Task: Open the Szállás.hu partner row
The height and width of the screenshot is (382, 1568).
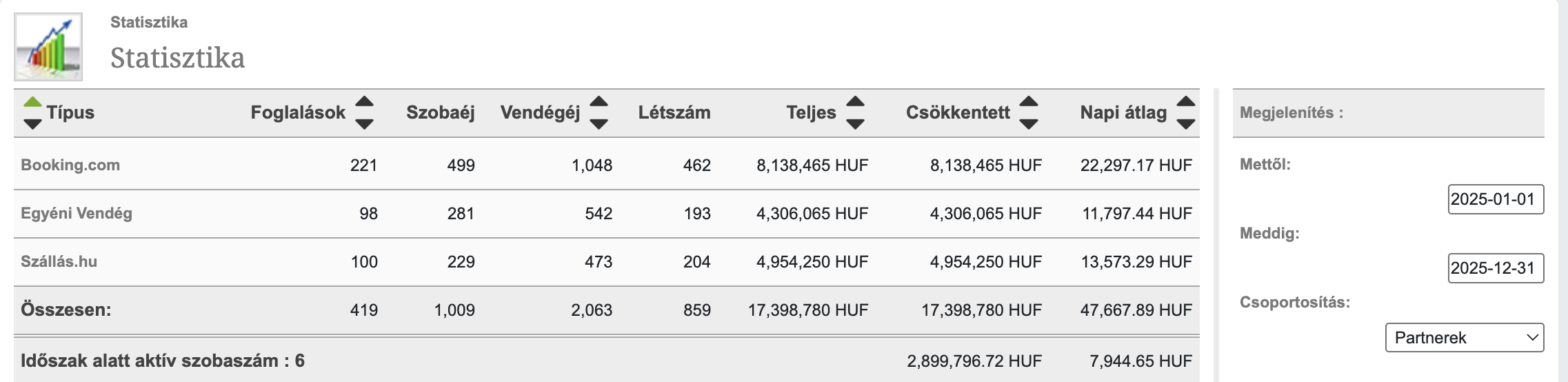Action: click(59, 261)
